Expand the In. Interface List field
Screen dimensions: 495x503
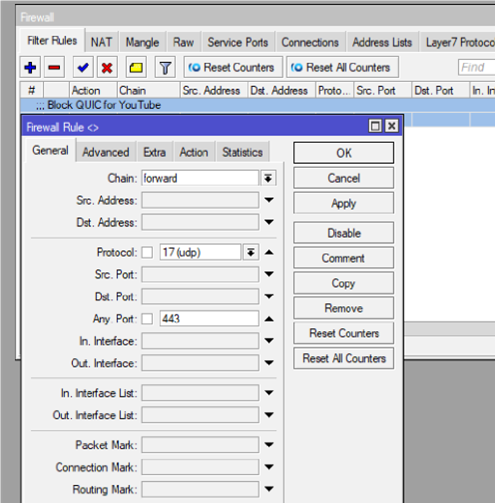(269, 393)
